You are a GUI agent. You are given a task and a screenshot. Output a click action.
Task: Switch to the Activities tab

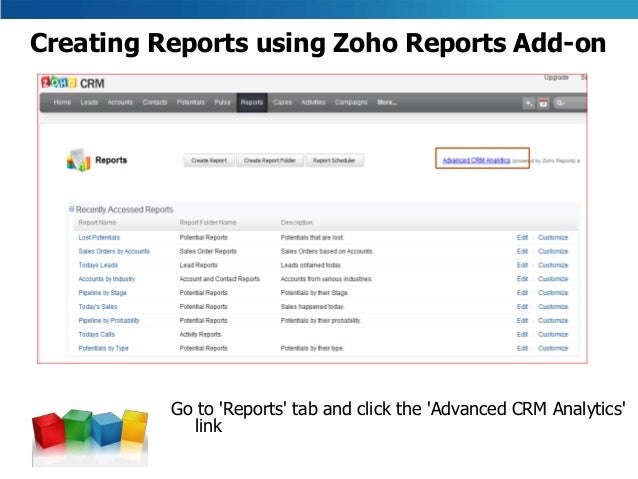(313, 102)
